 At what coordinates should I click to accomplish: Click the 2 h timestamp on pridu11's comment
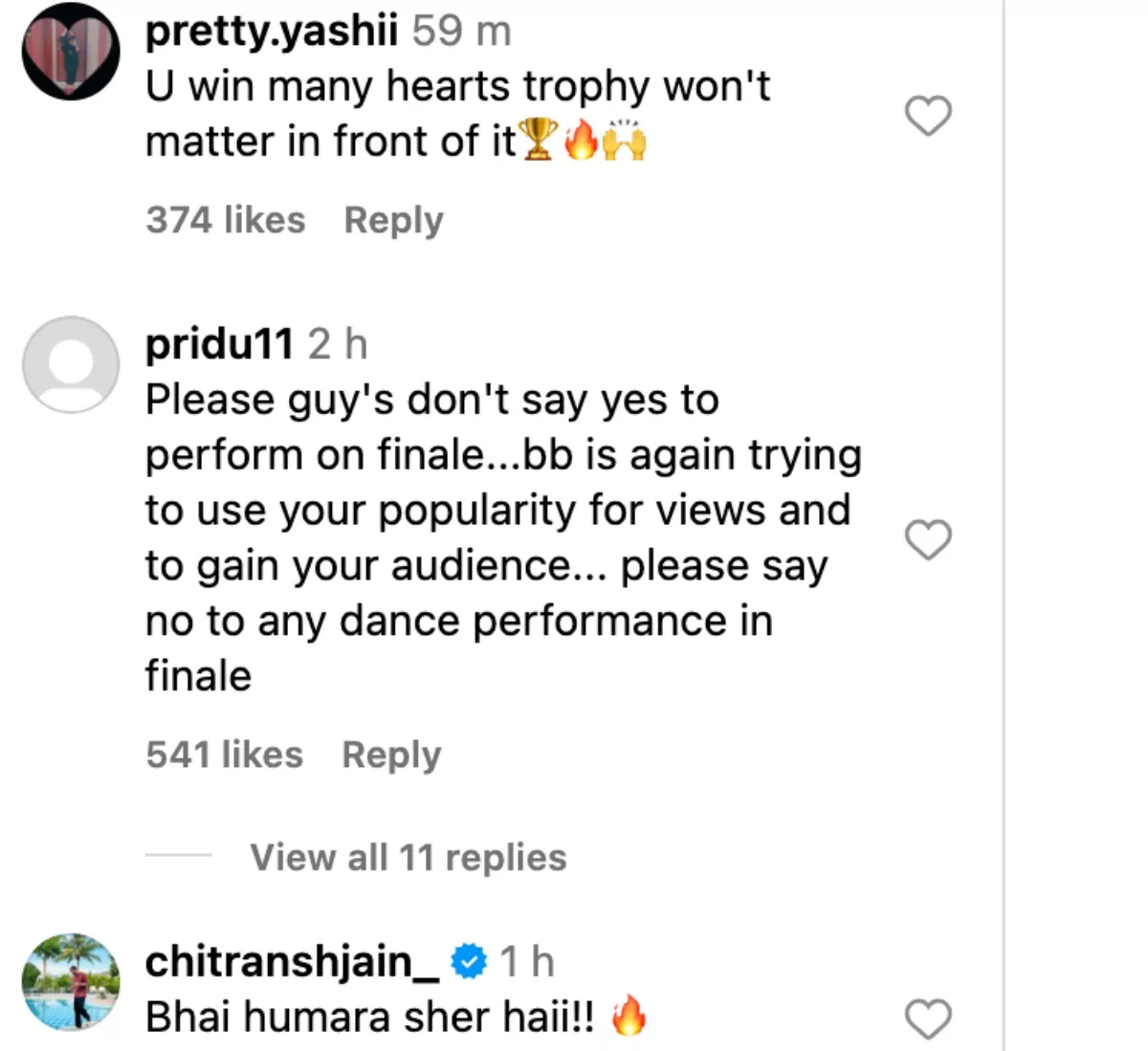pos(338,344)
